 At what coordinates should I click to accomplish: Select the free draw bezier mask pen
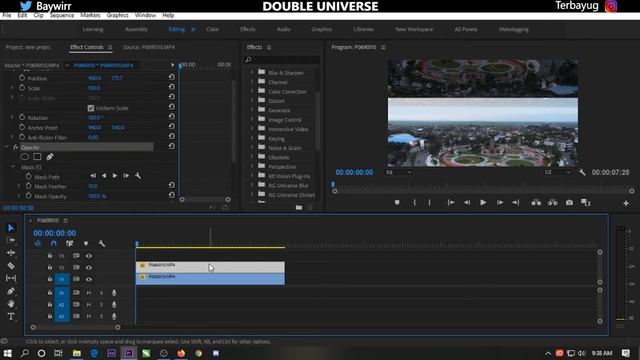click(50, 157)
